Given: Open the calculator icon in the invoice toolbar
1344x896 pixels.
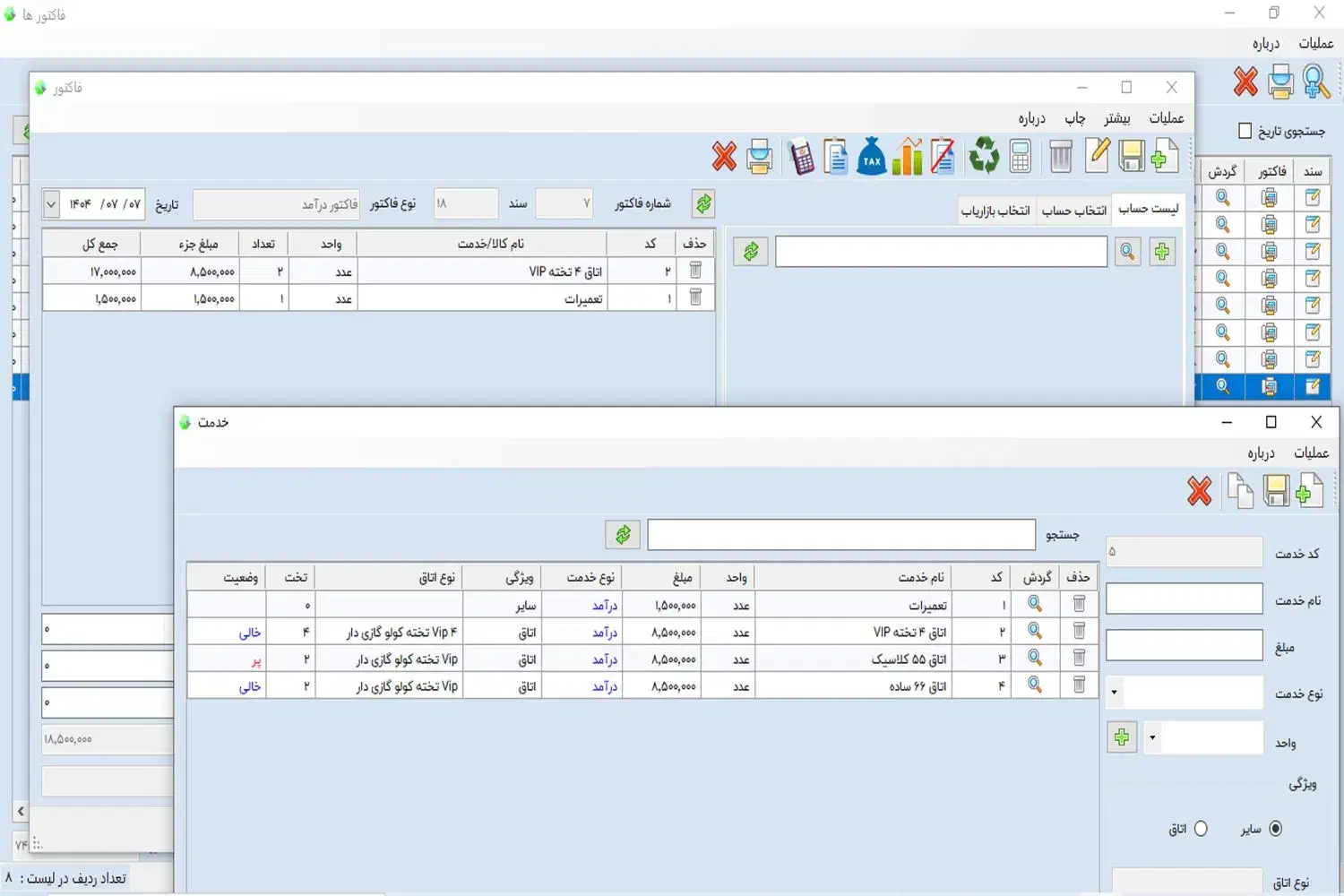Looking at the screenshot, I should pos(1021,158).
